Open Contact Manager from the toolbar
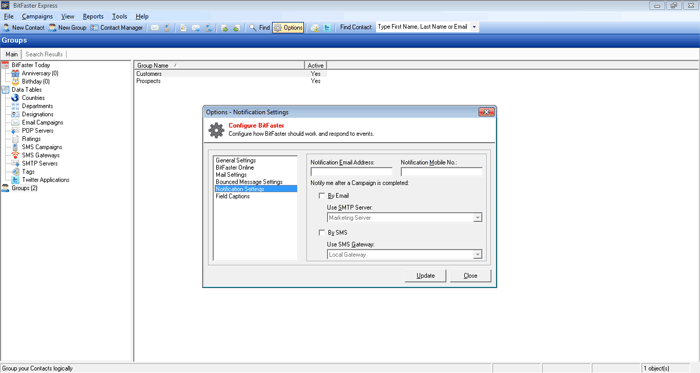The width and height of the screenshot is (700, 373). click(117, 28)
